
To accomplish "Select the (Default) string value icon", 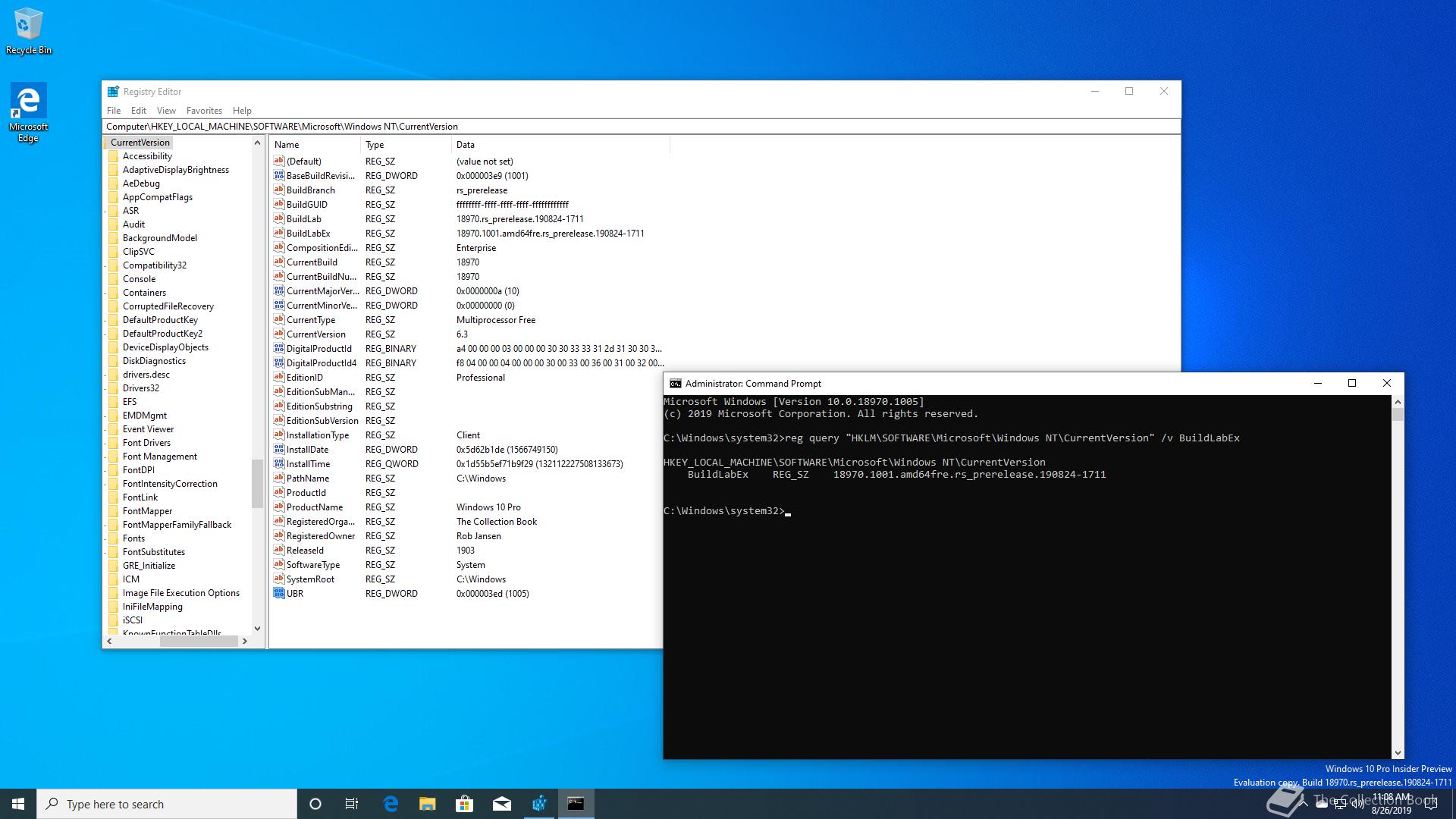I will click(278, 162).
